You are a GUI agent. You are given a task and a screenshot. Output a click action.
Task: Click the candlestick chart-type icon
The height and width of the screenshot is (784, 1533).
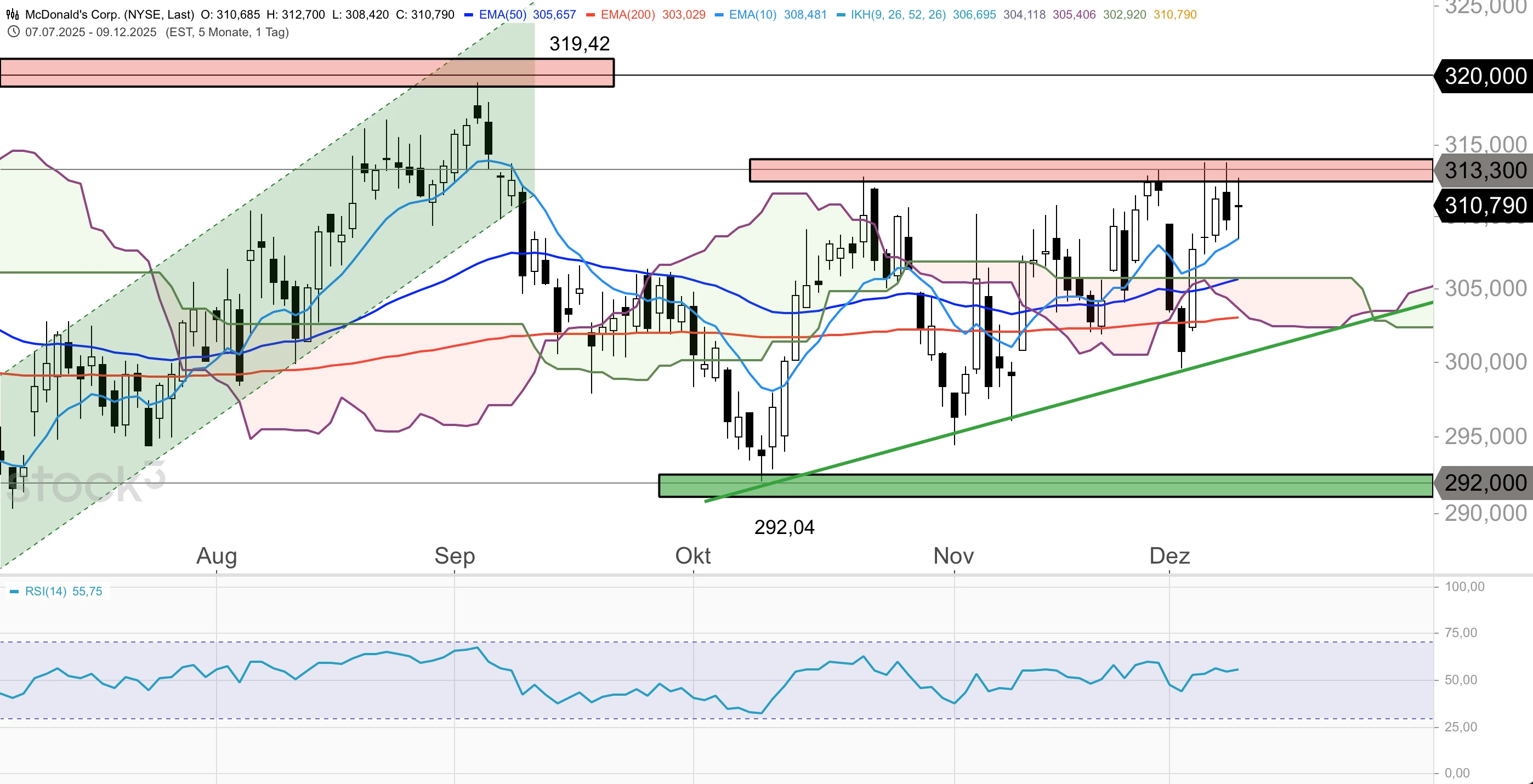click(12, 14)
